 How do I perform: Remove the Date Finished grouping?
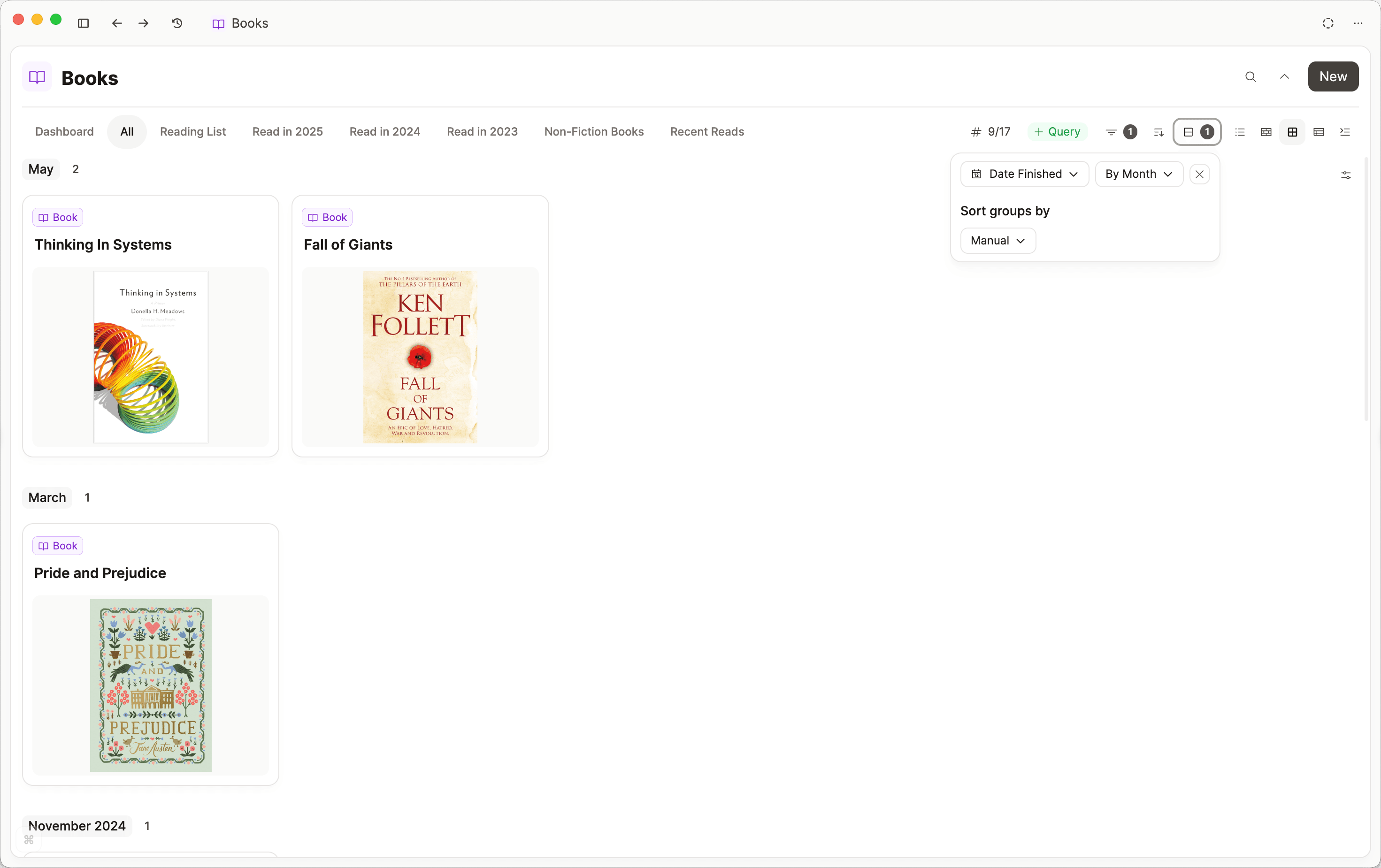click(x=1199, y=174)
